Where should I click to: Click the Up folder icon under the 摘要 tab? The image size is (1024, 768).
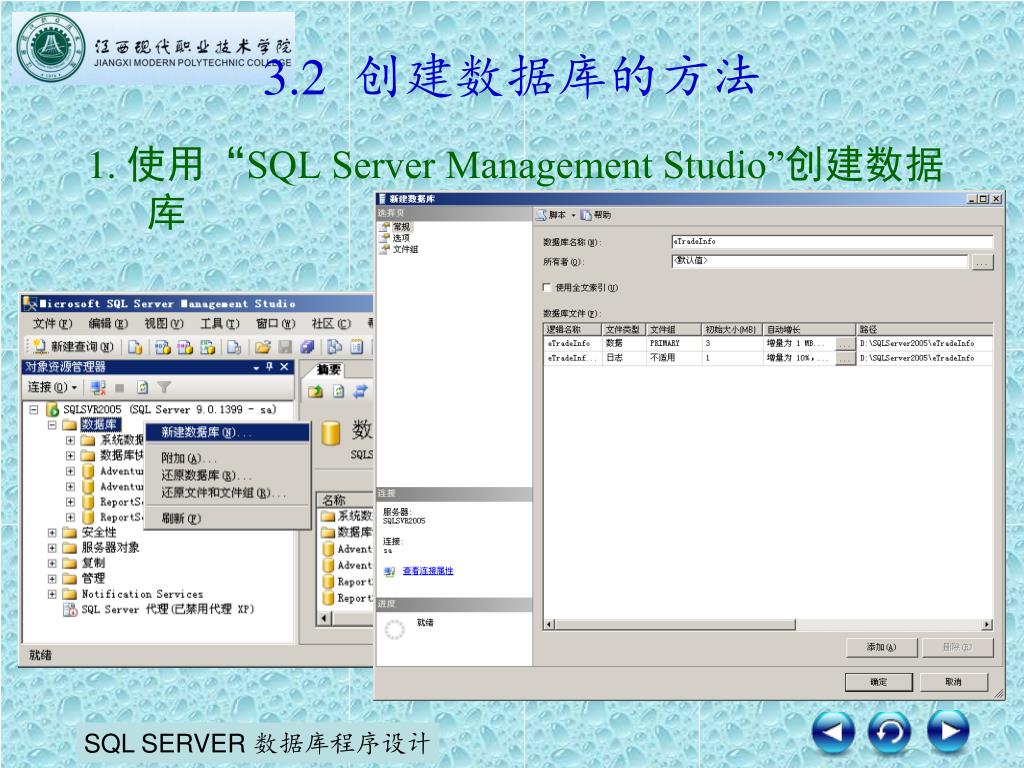315,391
